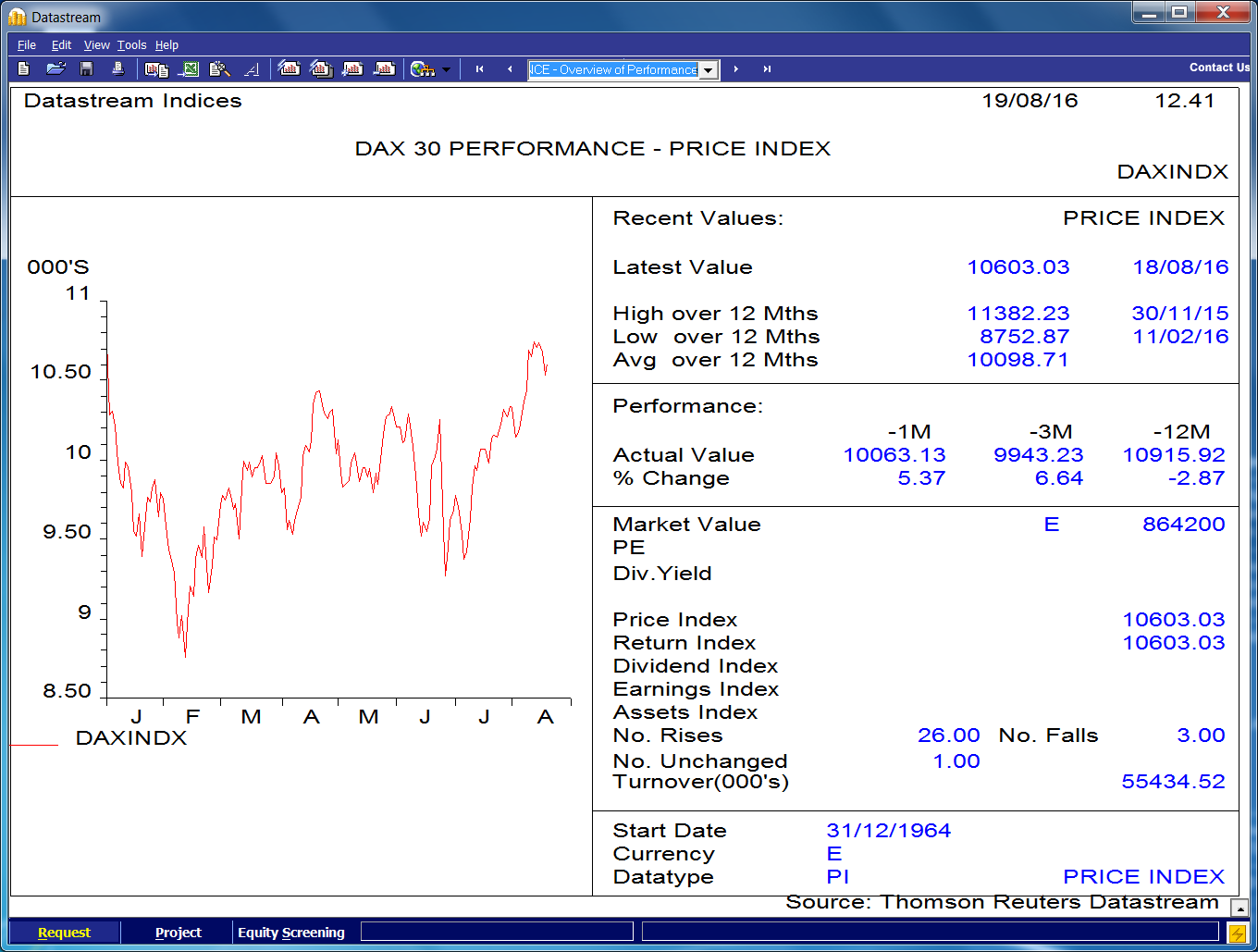Click the date 11/02/16
The height and width of the screenshot is (952, 1258).
[1180, 337]
